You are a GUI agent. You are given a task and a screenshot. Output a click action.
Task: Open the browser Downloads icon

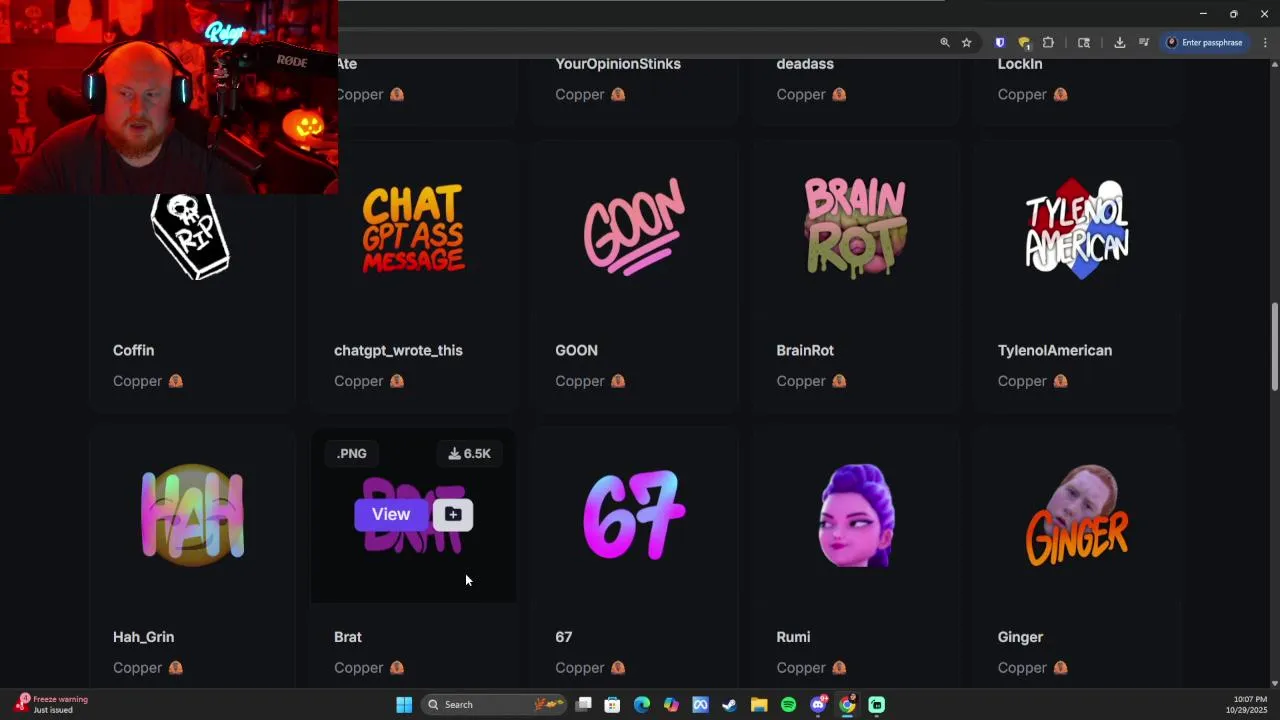click(x=1119, y=42)
